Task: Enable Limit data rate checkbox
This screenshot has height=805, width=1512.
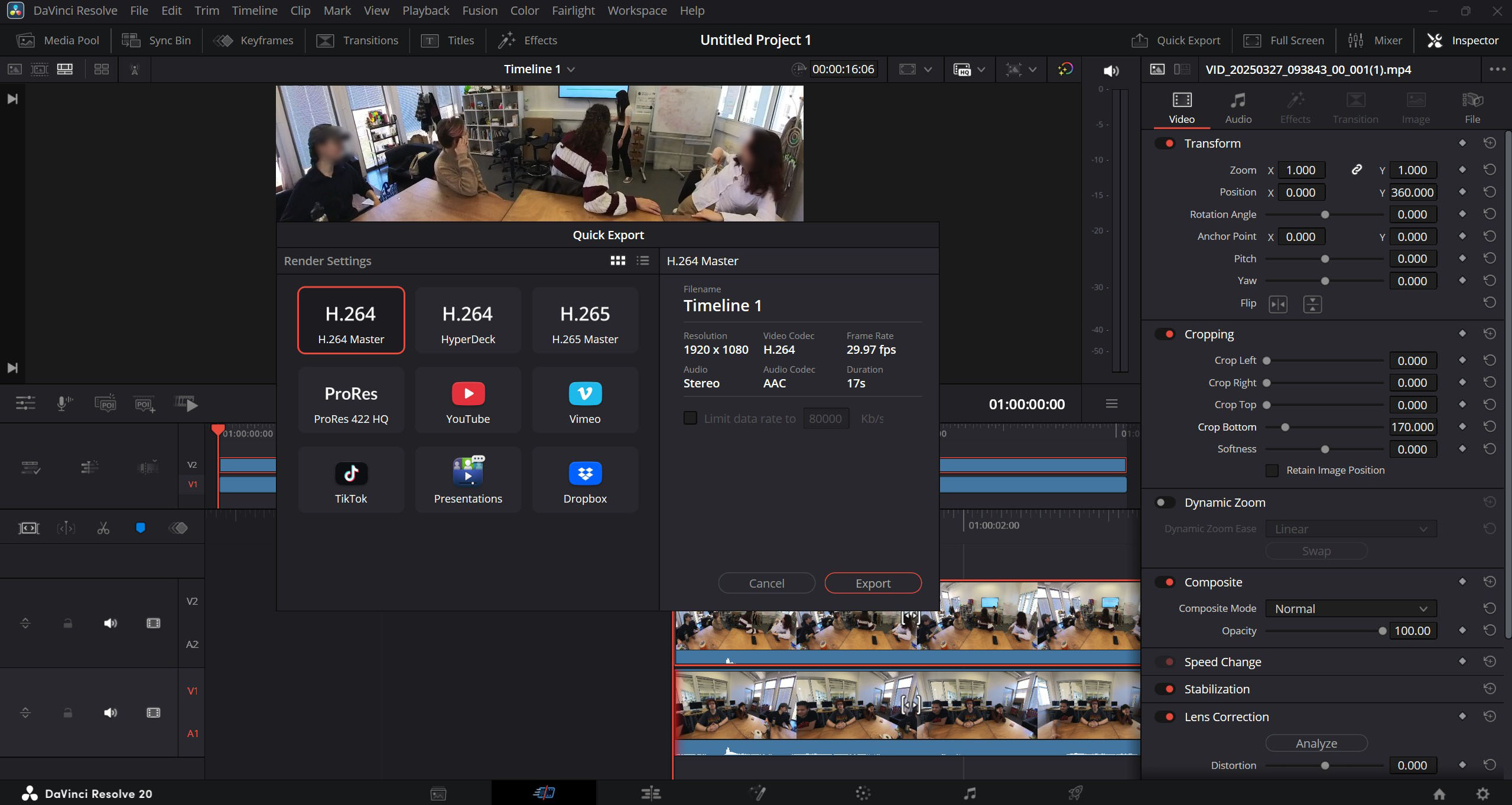Action: (690, 418)
